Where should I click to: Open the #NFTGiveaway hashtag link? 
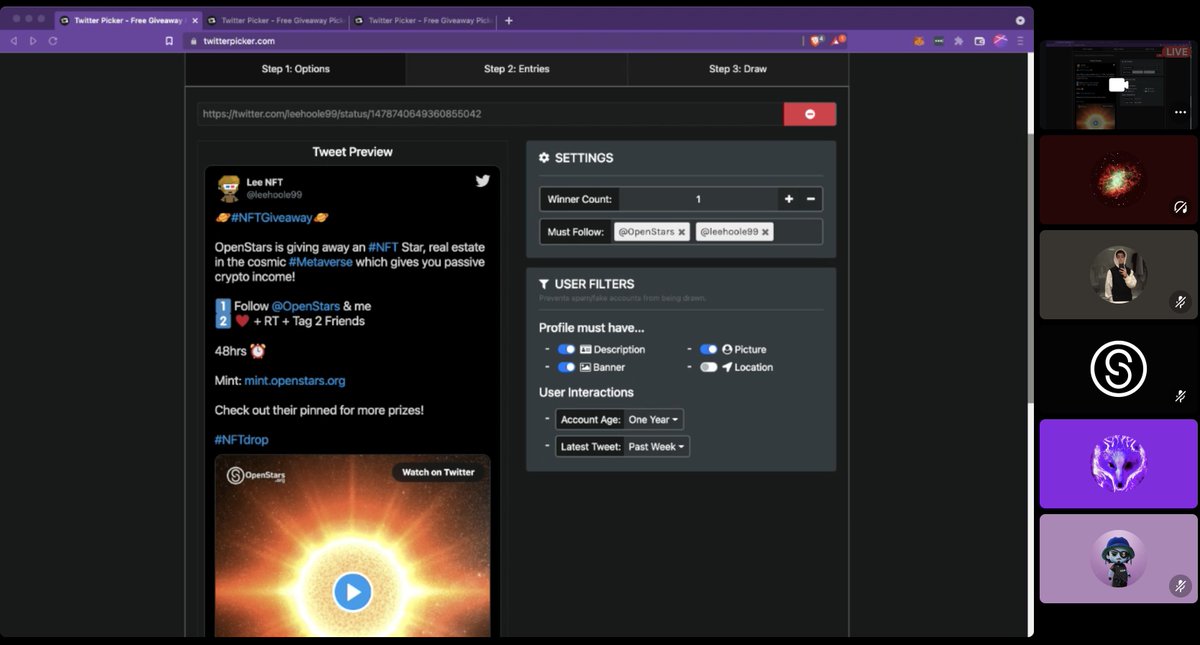(x=271, y=217)
